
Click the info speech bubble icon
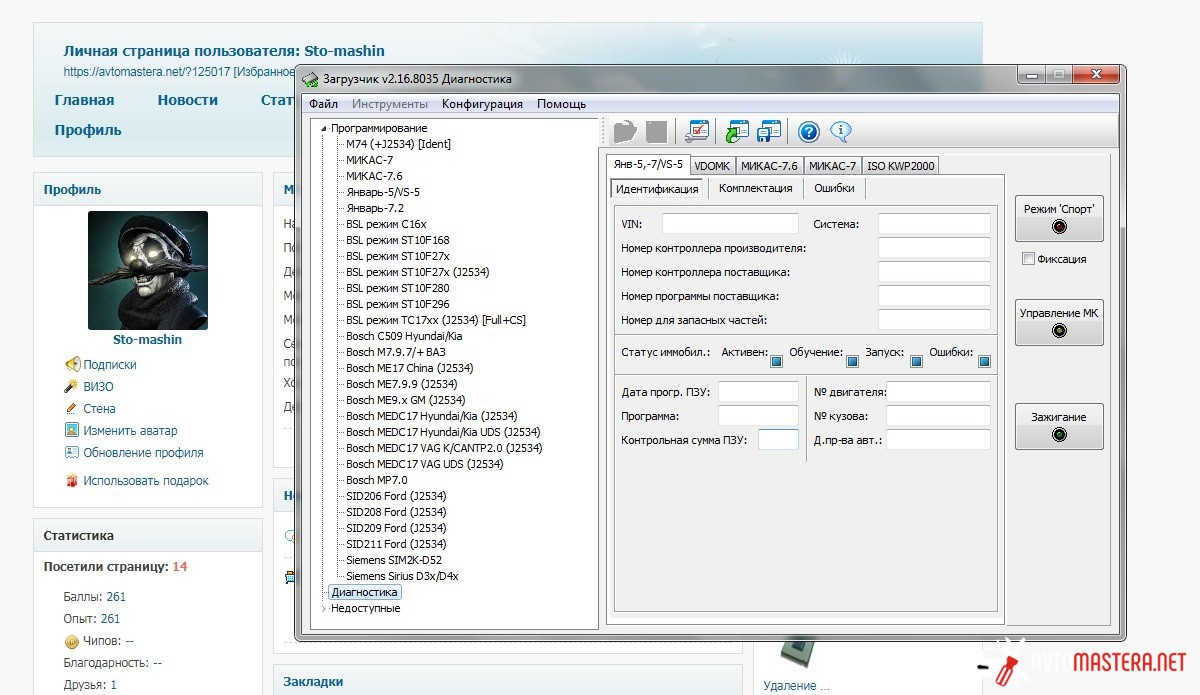click(840, 131)
